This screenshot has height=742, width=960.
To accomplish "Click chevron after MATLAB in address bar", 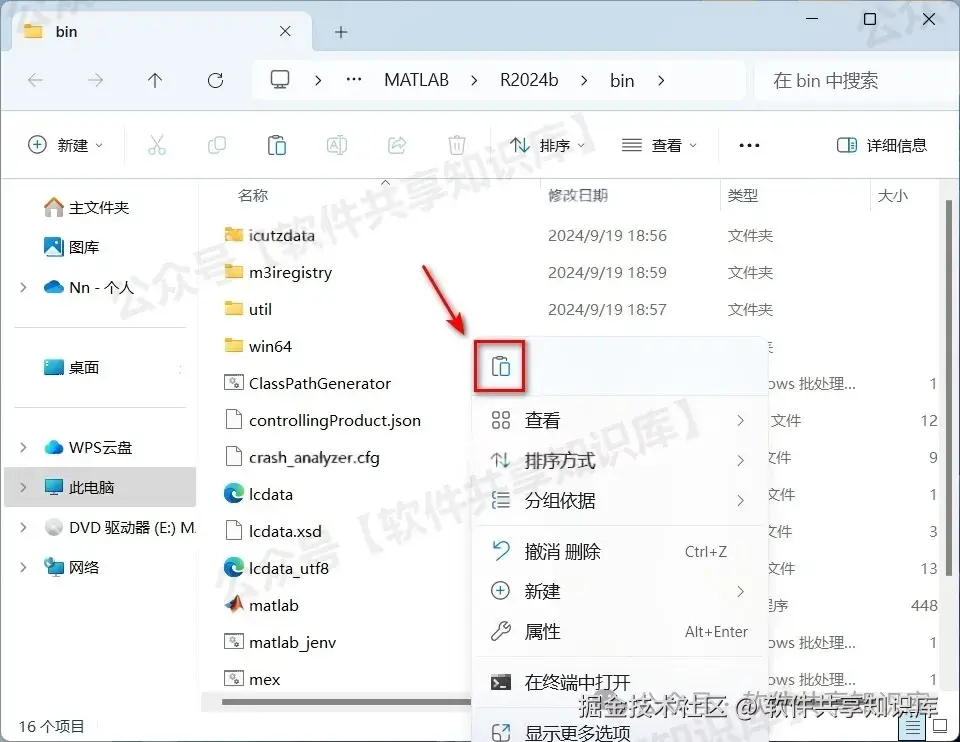I will [x=474, y=80].
